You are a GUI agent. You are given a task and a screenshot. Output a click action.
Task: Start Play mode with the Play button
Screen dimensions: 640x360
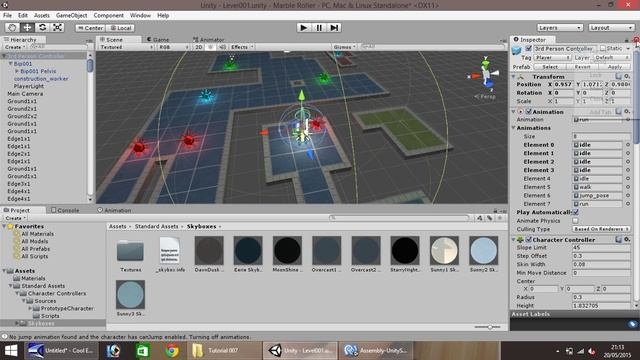point(303,27)
